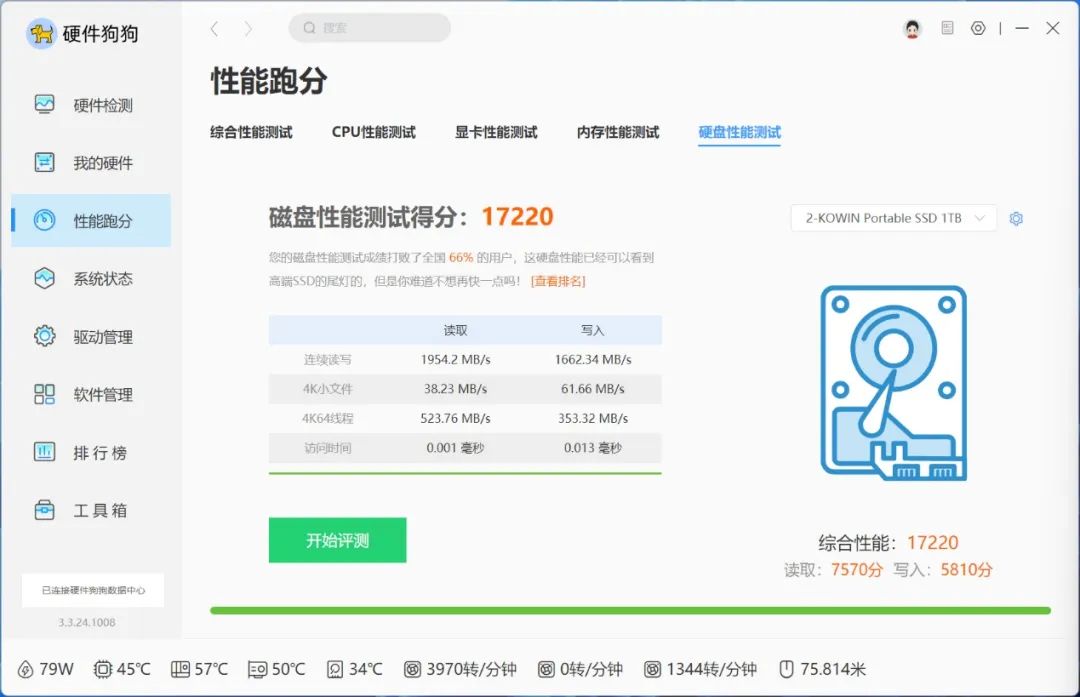This screenshot has height=697, width=1080.
Task: Click the 性能跑分 gauge icon
Action: coord(44,220)
